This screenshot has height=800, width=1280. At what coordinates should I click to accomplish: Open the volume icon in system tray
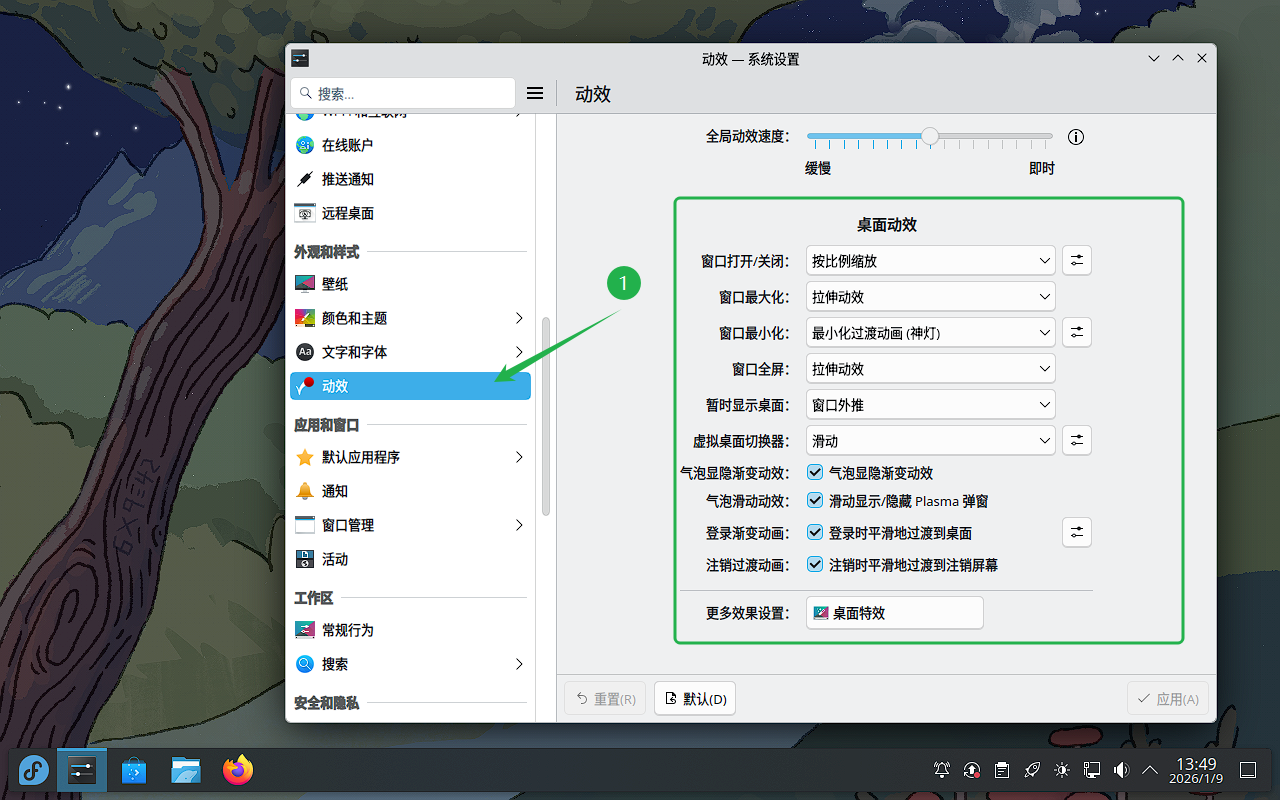[x=1121, y=770]
